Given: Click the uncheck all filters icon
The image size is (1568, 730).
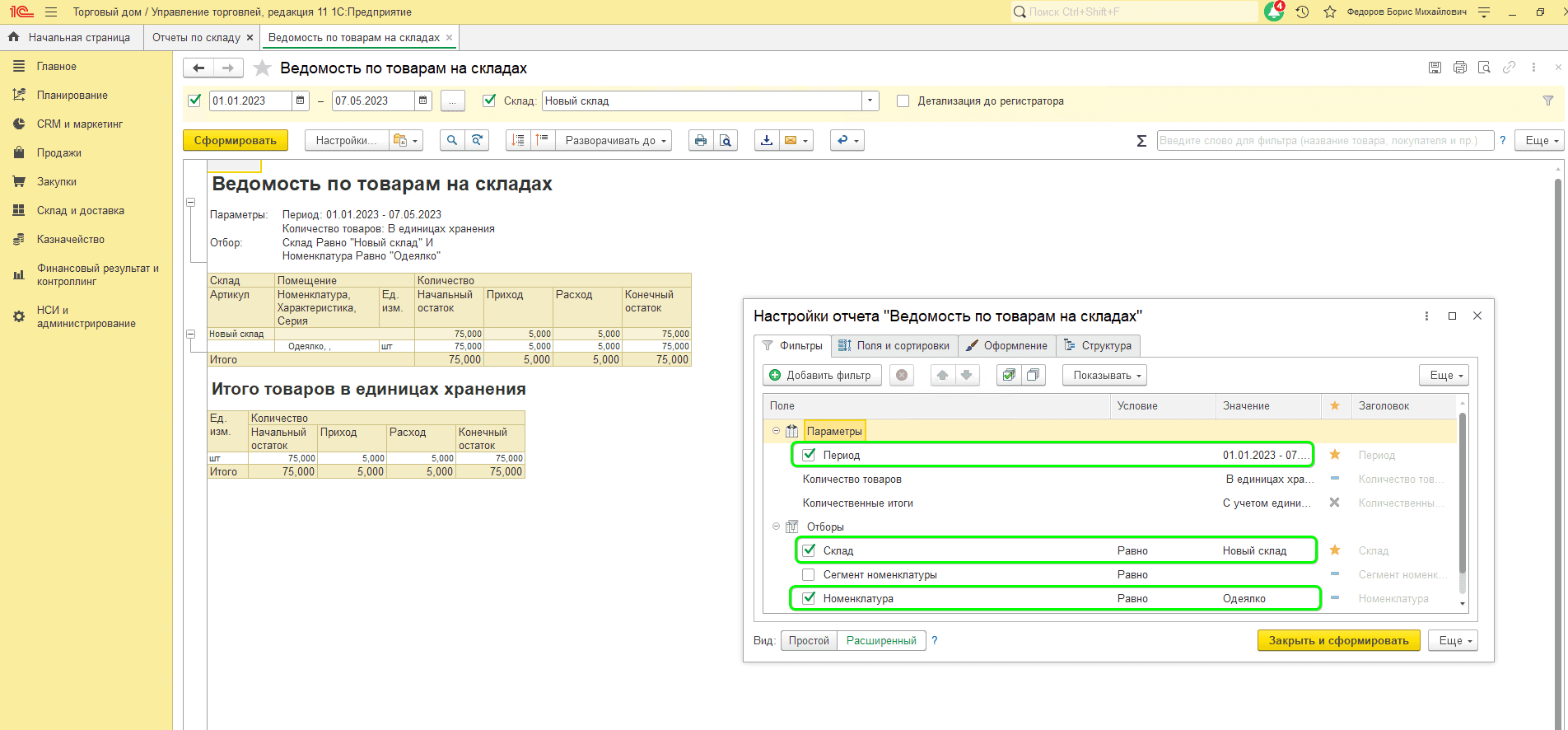Looking at the screenshot, I should coord(1033,376).
